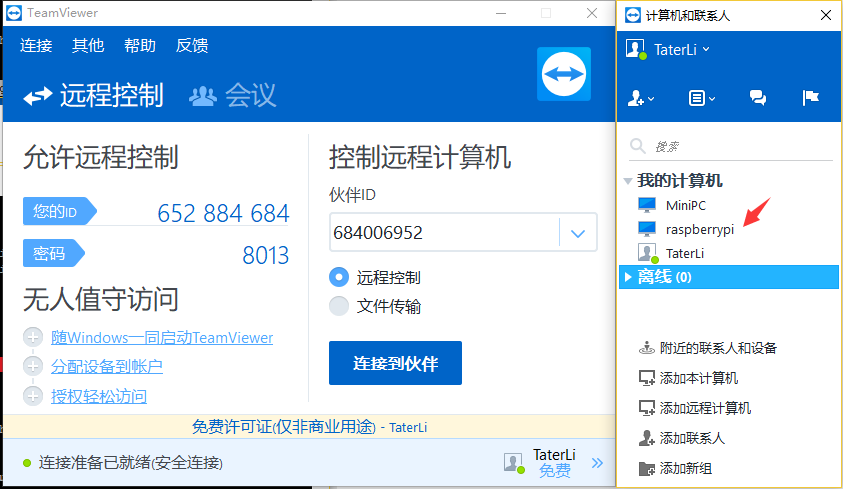Screen dimensions: 843x489
Task: Click the 免费 label in status bar
Action: 554,471
